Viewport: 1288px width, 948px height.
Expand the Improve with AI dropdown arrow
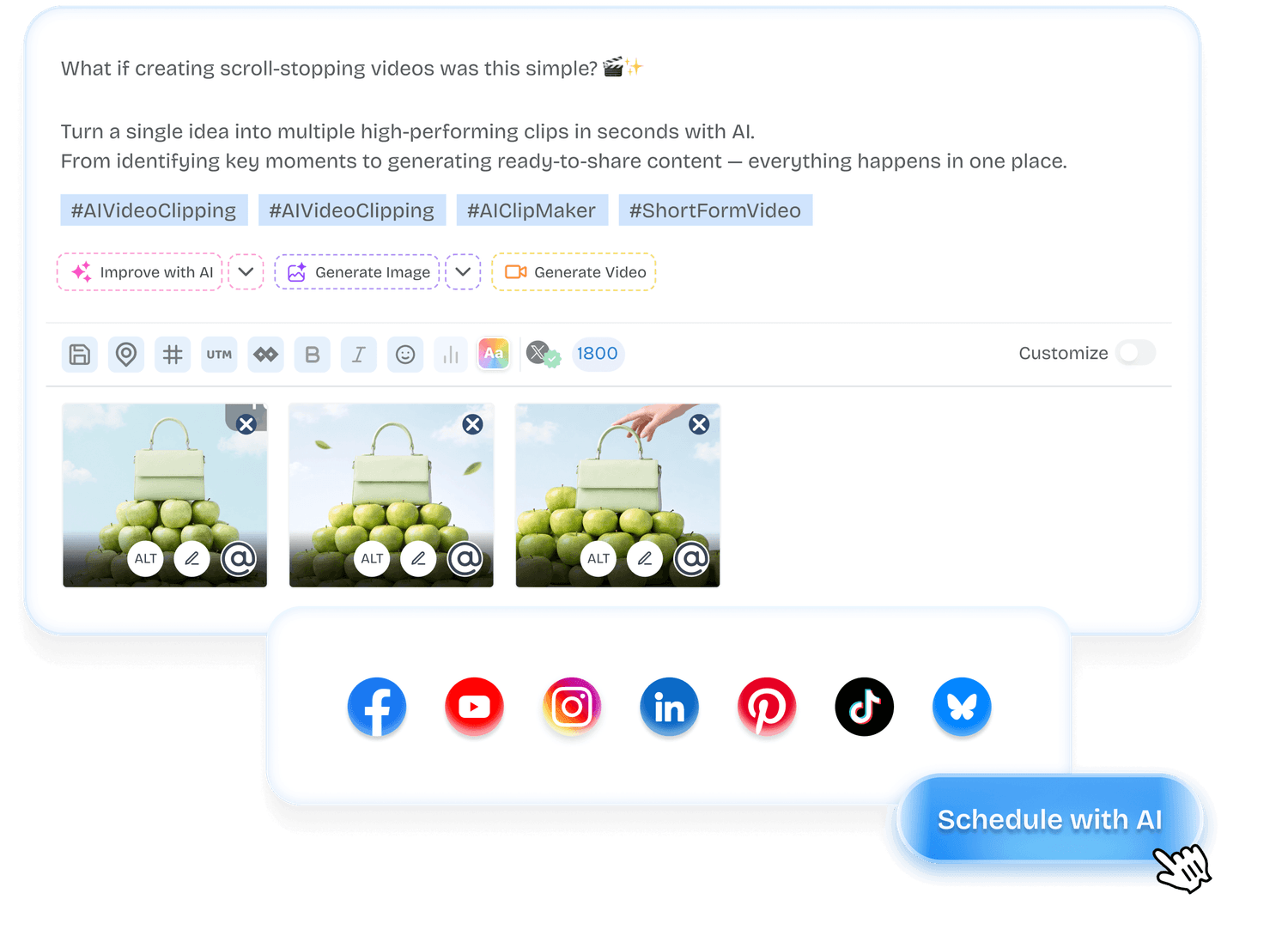246,272
